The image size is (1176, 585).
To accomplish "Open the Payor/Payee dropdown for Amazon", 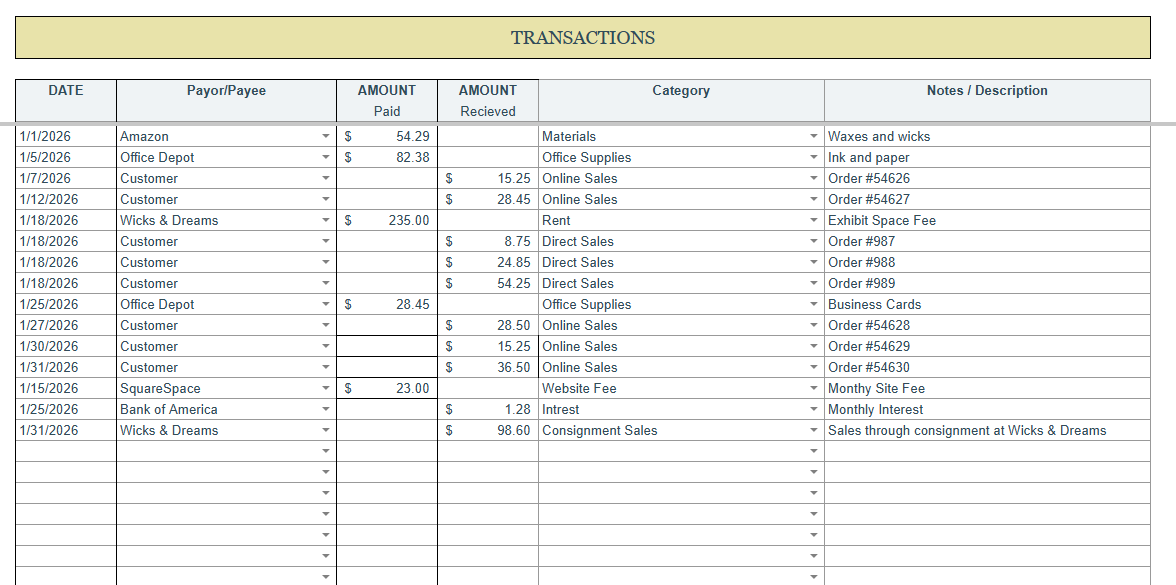I will coord(326,136).
